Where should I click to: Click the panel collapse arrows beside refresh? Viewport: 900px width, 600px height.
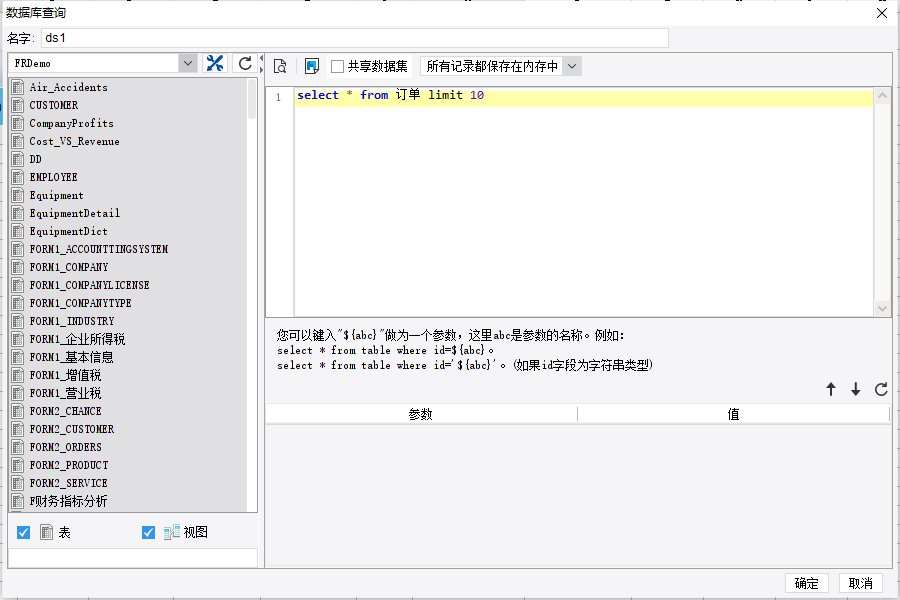[x=261, y=63]
